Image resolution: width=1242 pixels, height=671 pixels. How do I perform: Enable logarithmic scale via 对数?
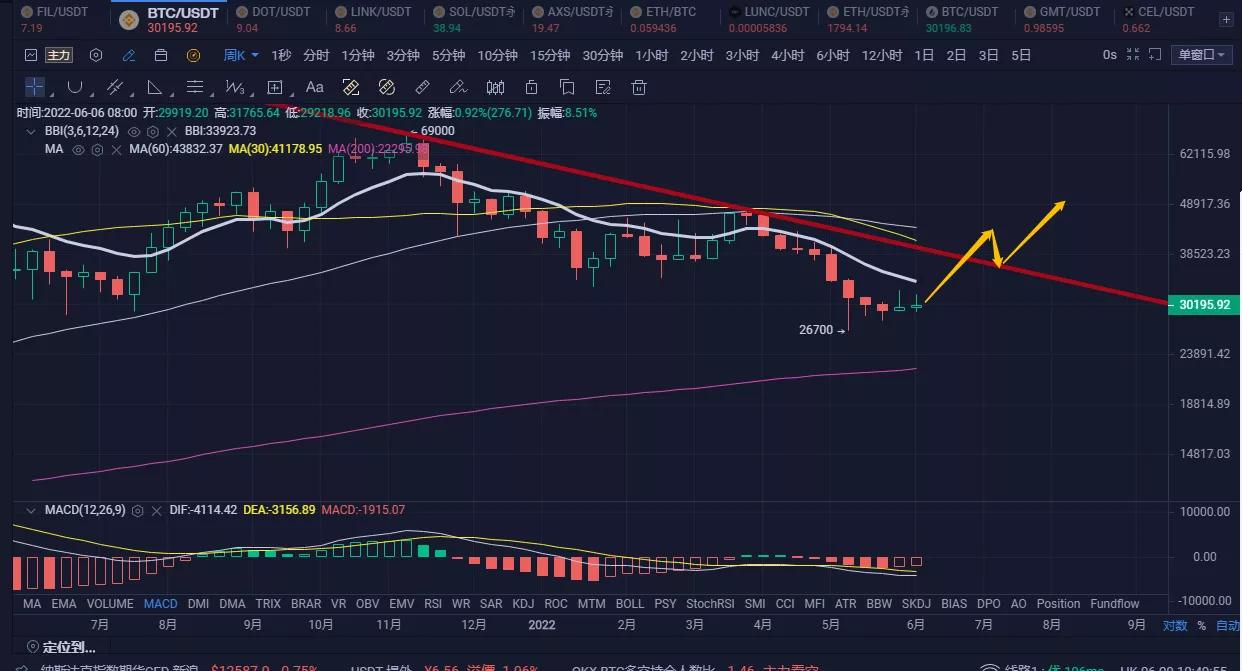click(x=1175, y=624)
